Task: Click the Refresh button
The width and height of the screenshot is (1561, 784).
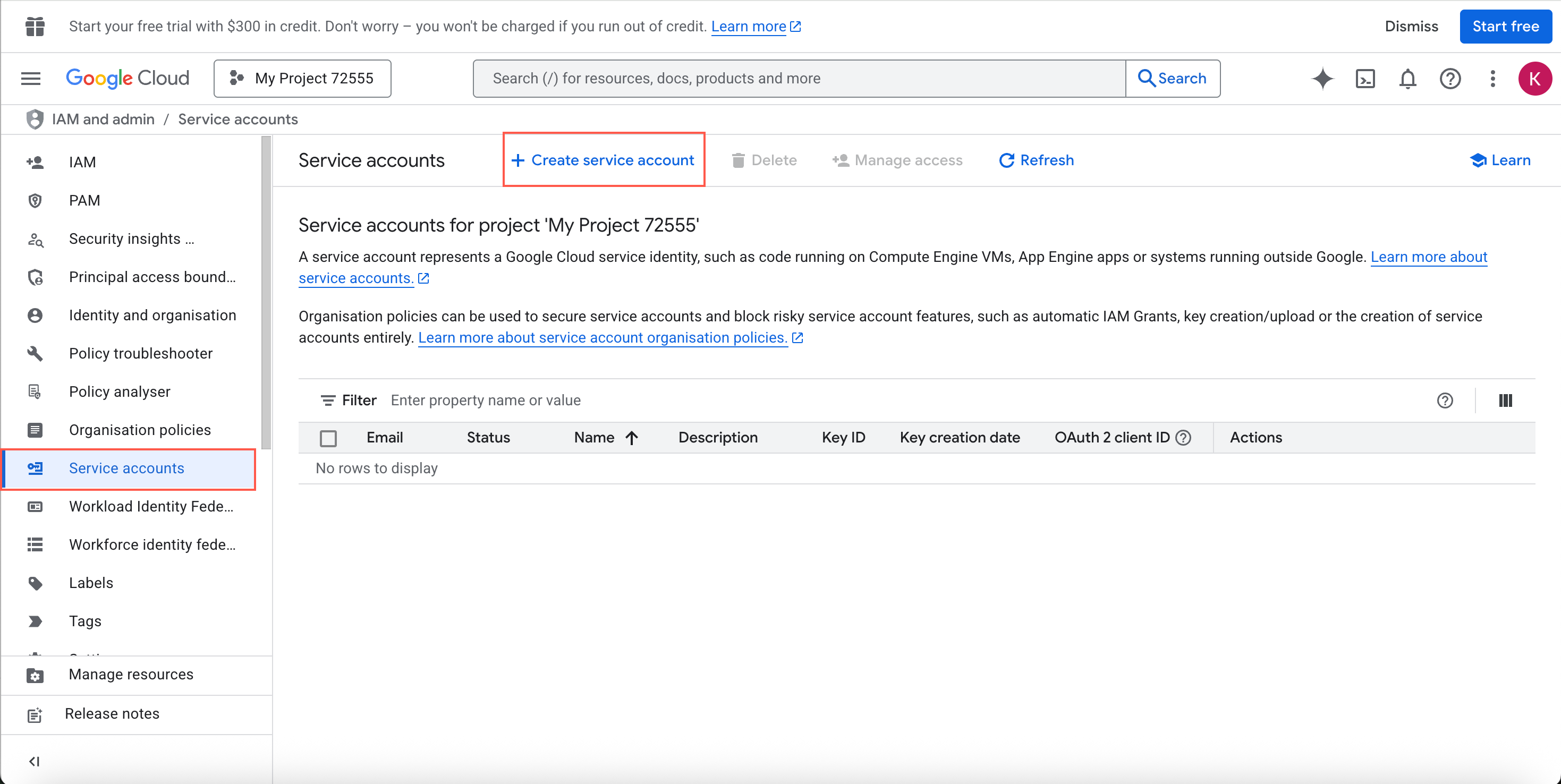Action: [x=1036, y=160]
